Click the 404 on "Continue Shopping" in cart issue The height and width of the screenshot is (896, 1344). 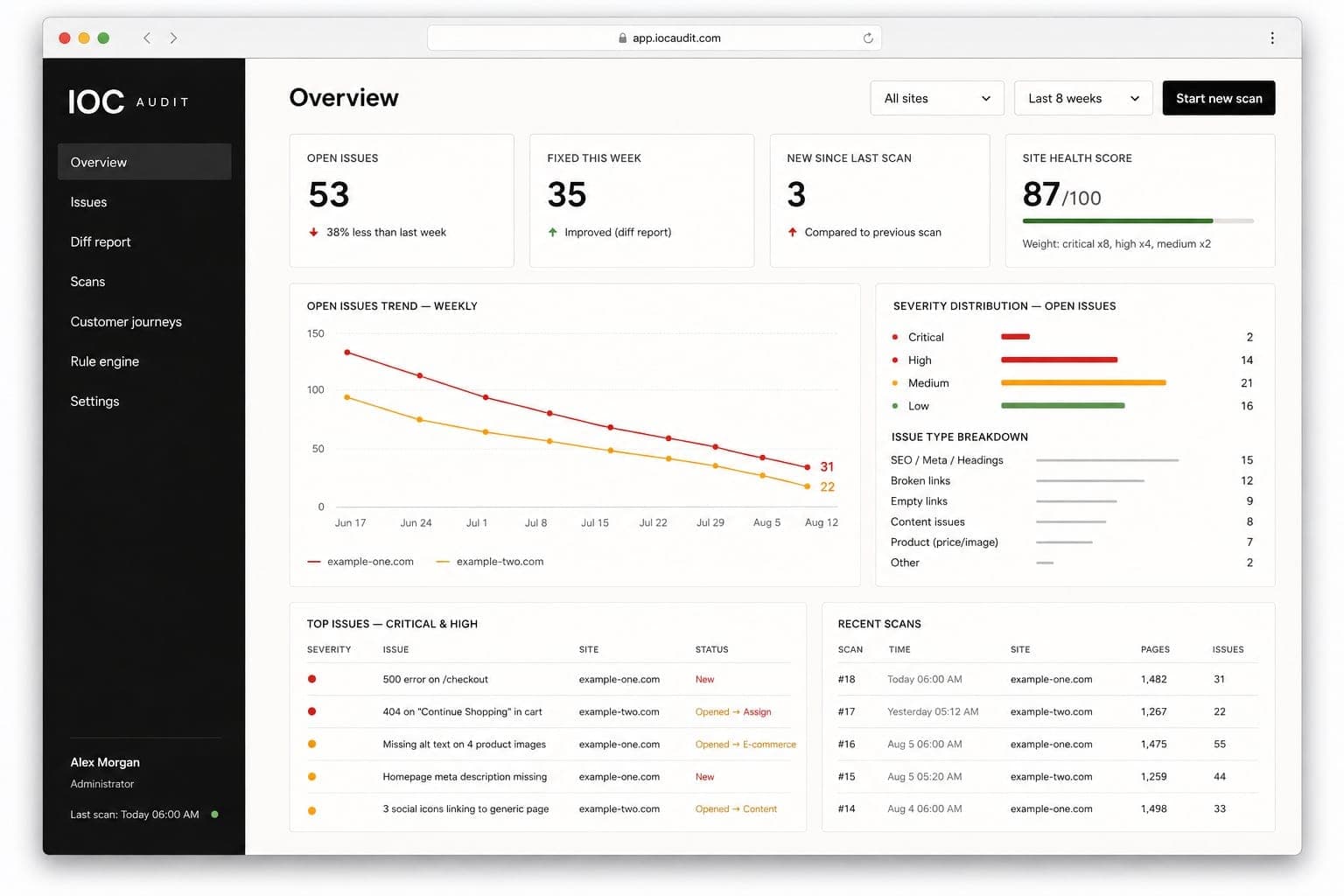[x=462, y=712]
